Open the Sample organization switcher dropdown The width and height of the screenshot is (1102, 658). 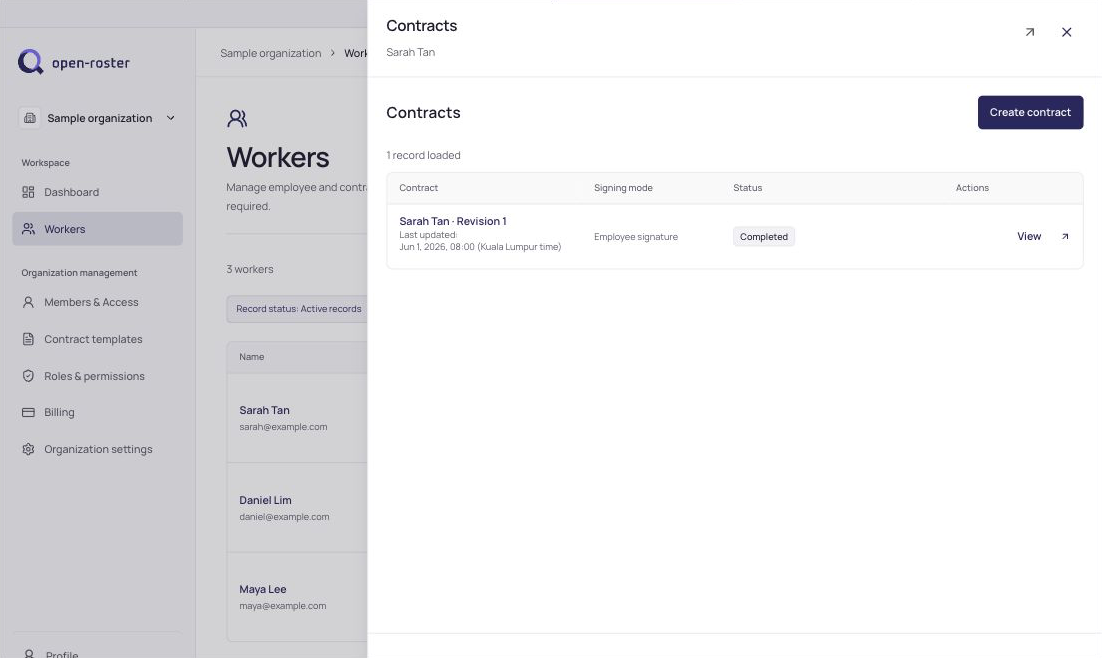pyautogui.click(x=98, y=118)
